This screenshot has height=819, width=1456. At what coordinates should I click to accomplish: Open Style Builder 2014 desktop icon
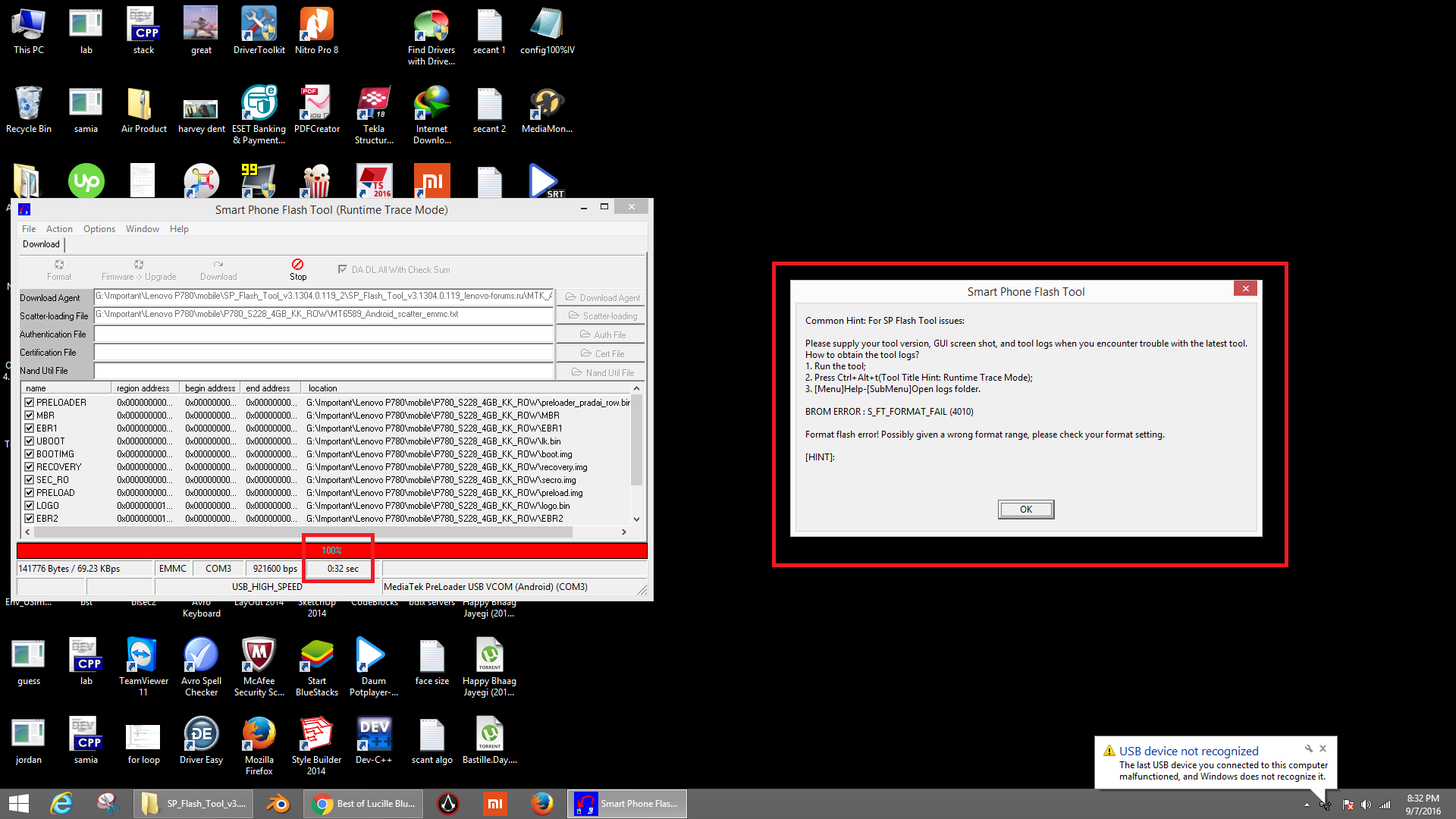[317, 746]
